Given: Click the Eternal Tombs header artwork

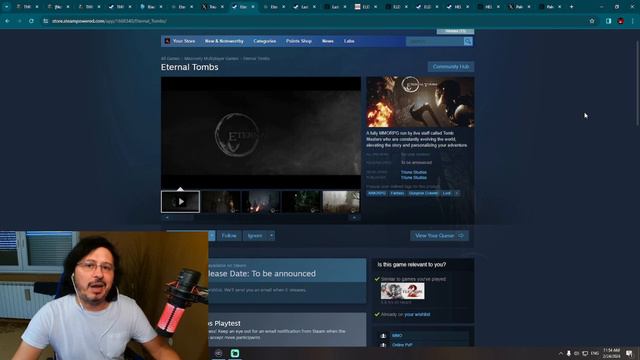Looking at the screenshot, I should (420, 102).
